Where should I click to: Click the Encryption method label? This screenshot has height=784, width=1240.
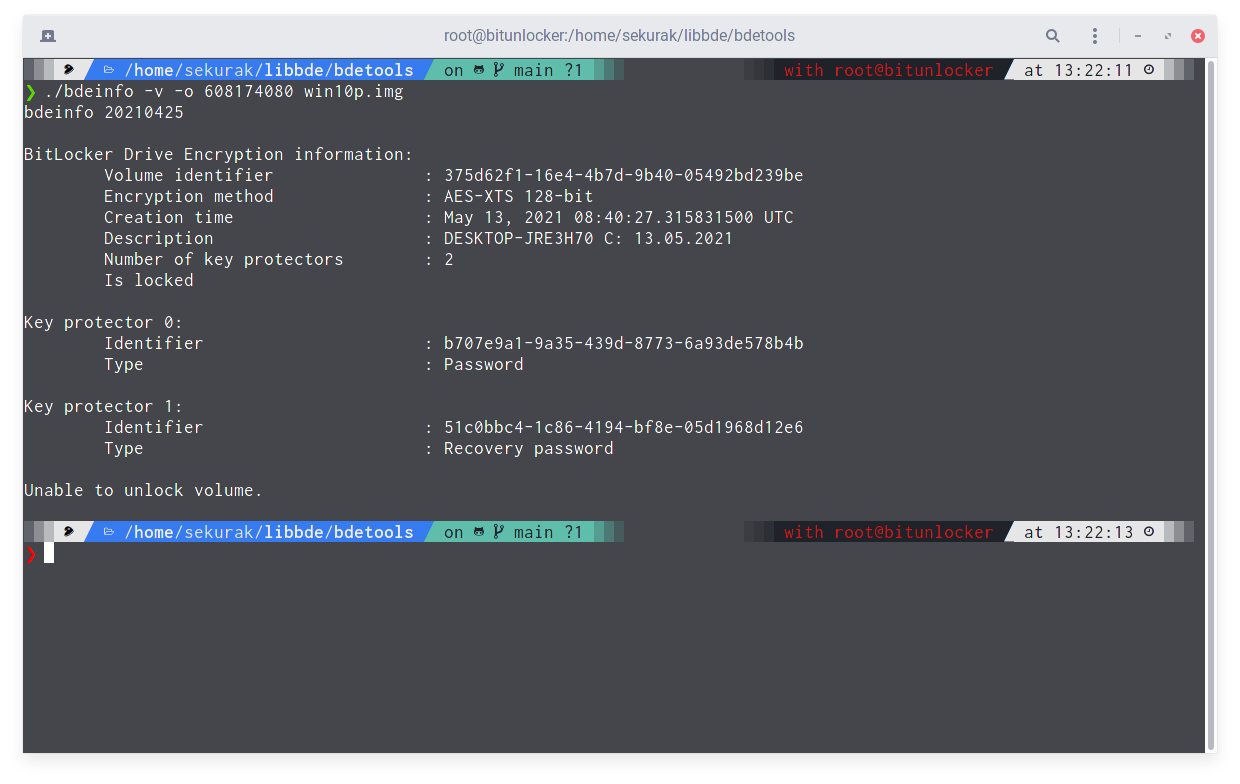coord(189,196)
